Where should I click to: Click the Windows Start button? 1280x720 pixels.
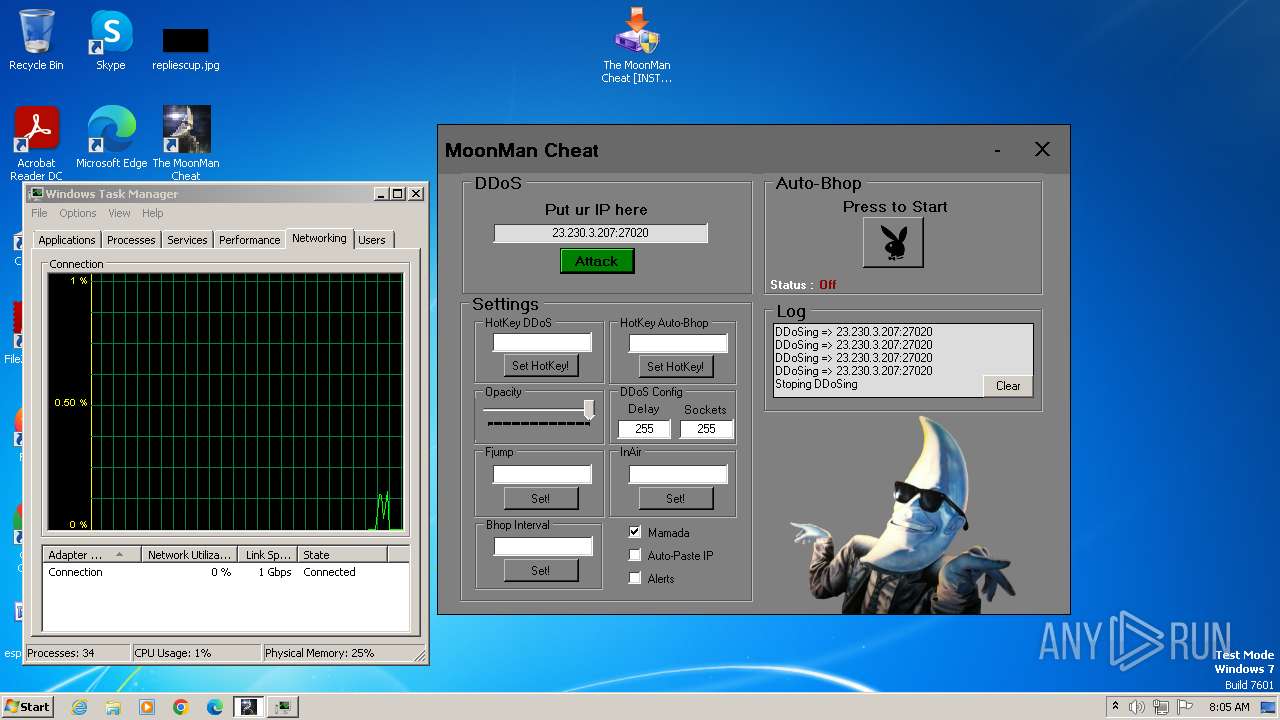pyautogui.click(x=28, y=706)
